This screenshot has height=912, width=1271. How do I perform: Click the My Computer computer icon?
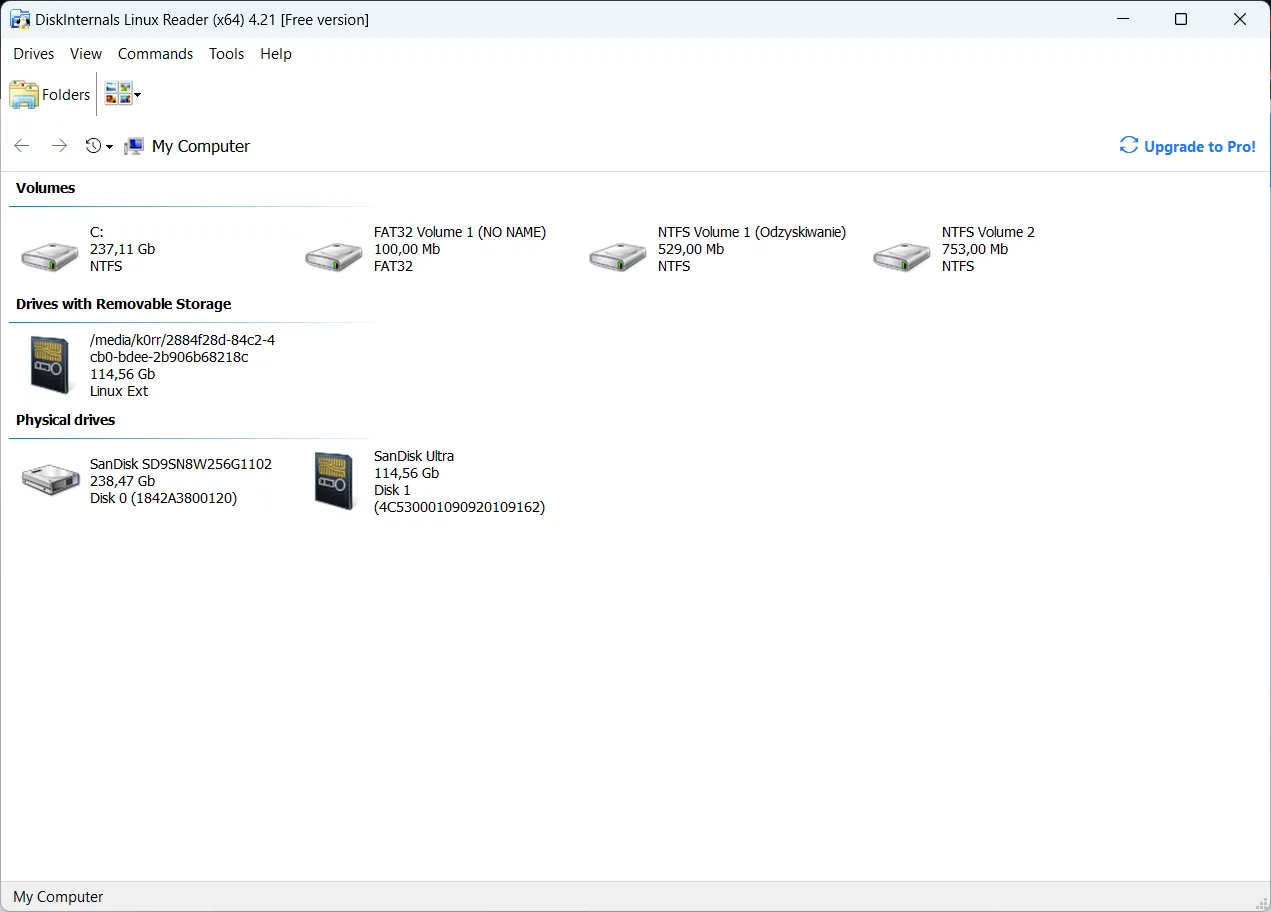pyautogui.click(x=133, y=146)
